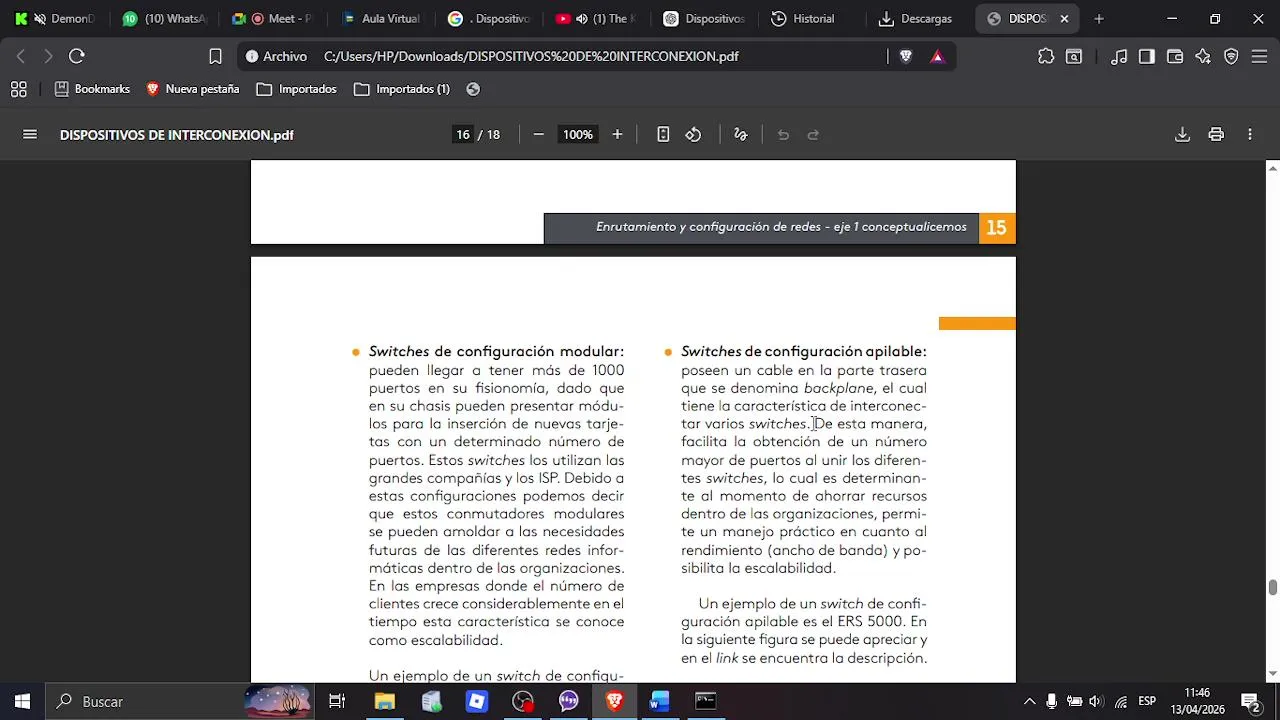Image resolution: width=1280 pixels, height=720 pixels.
Task: Open the extensions puzzle icon
Action: 1046,57
